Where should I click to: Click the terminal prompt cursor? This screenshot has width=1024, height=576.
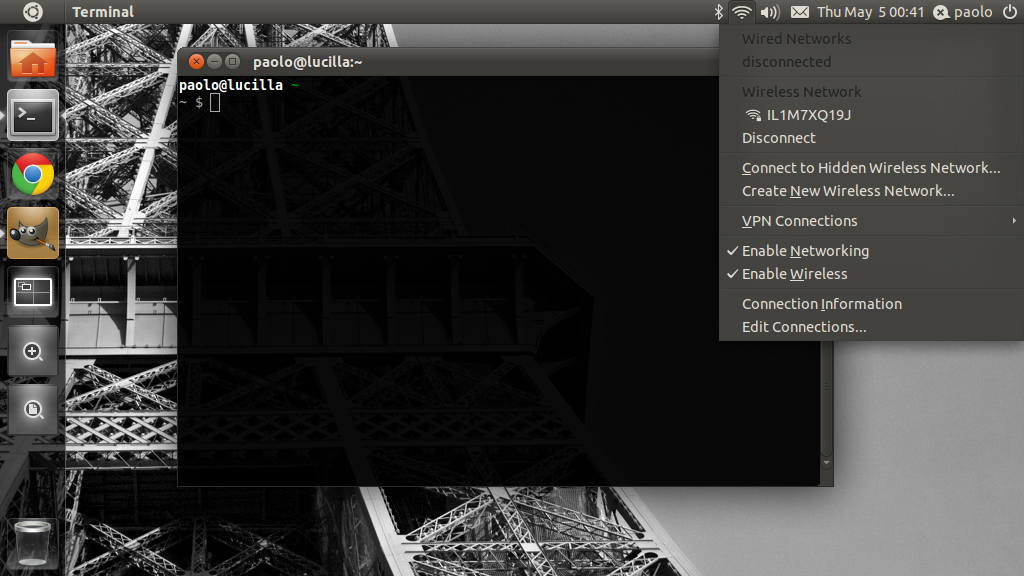(215, 103)
